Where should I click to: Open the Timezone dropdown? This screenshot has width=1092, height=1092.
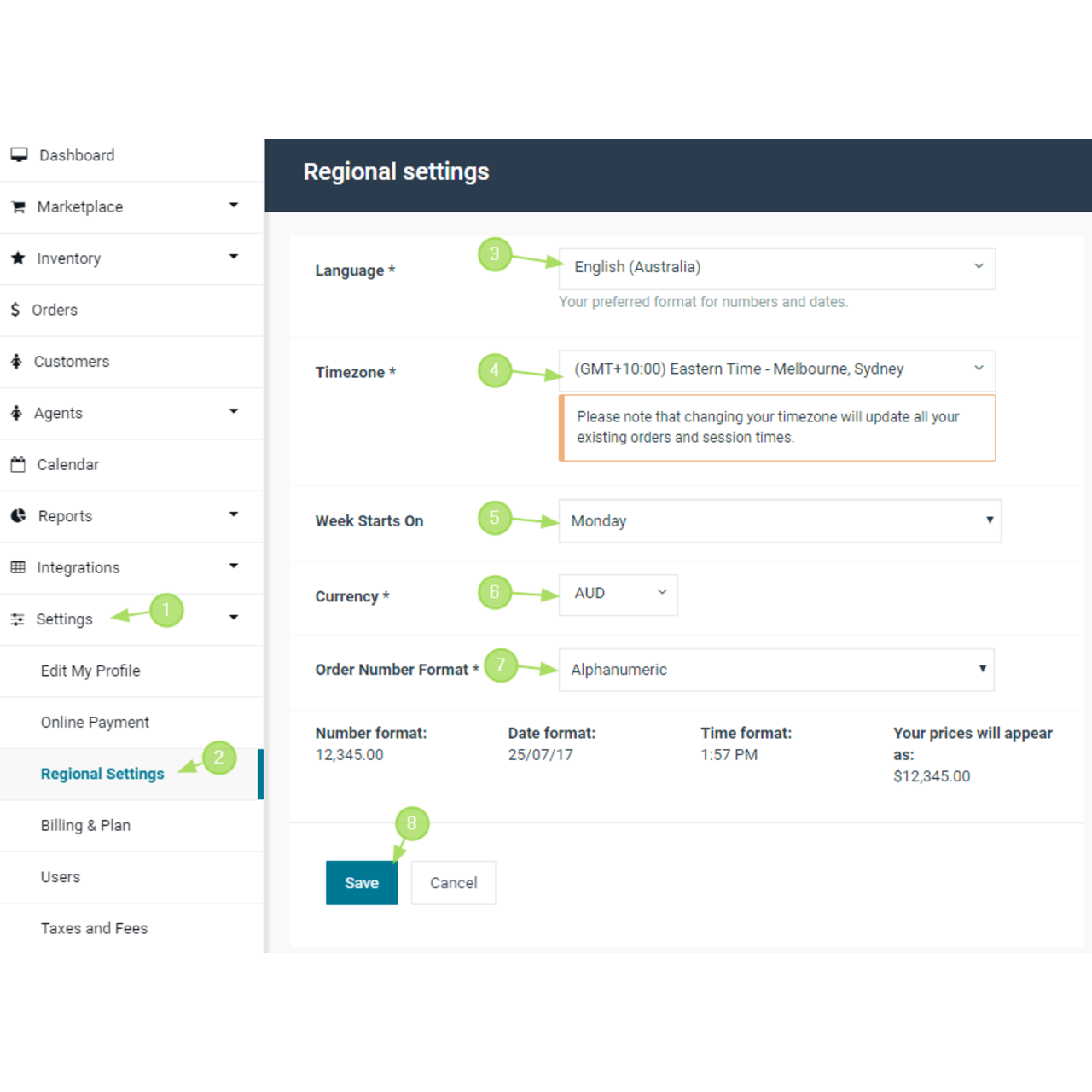776,370
